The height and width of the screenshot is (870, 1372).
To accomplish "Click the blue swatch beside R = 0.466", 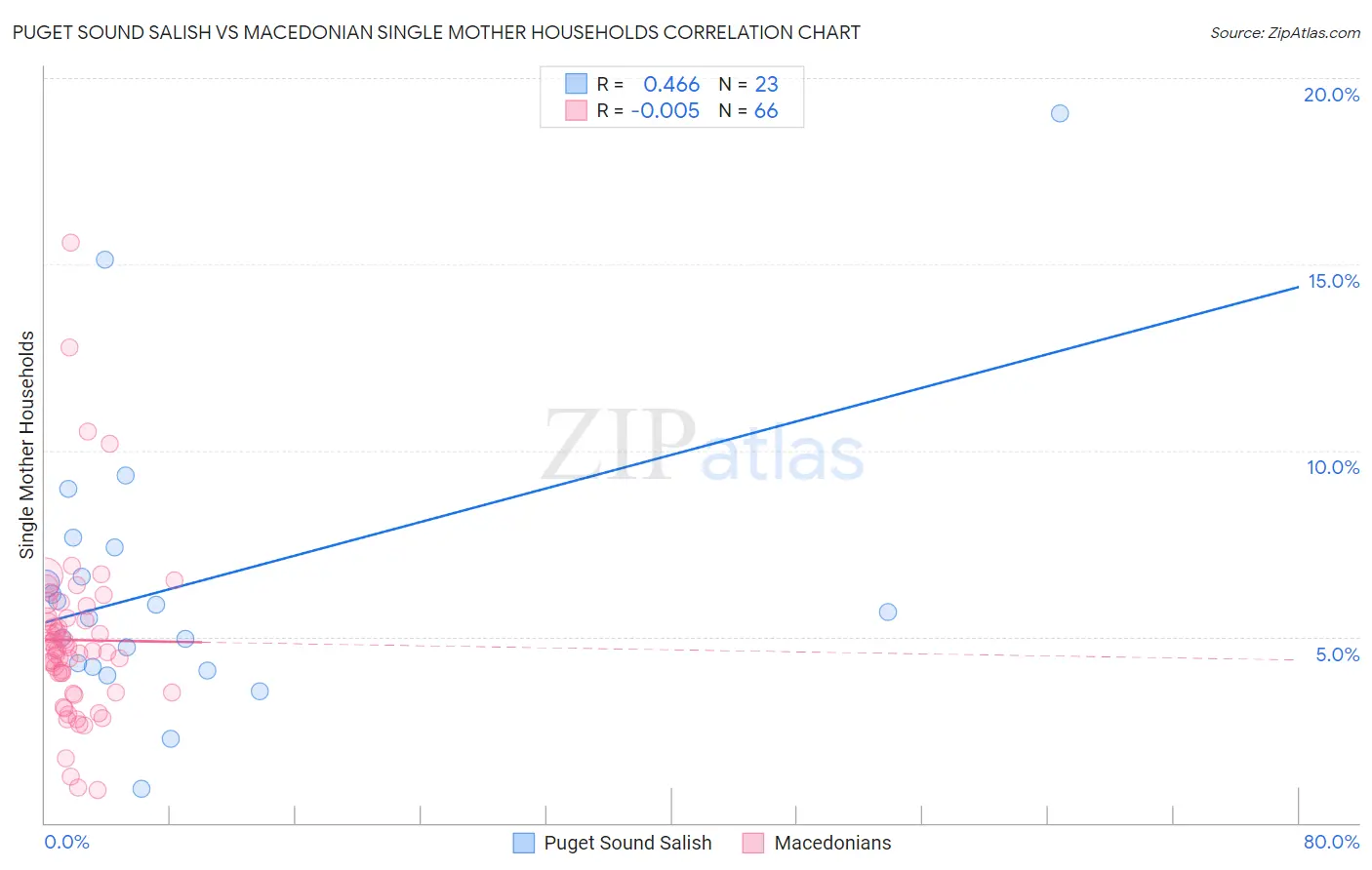I will click(577, 84).
